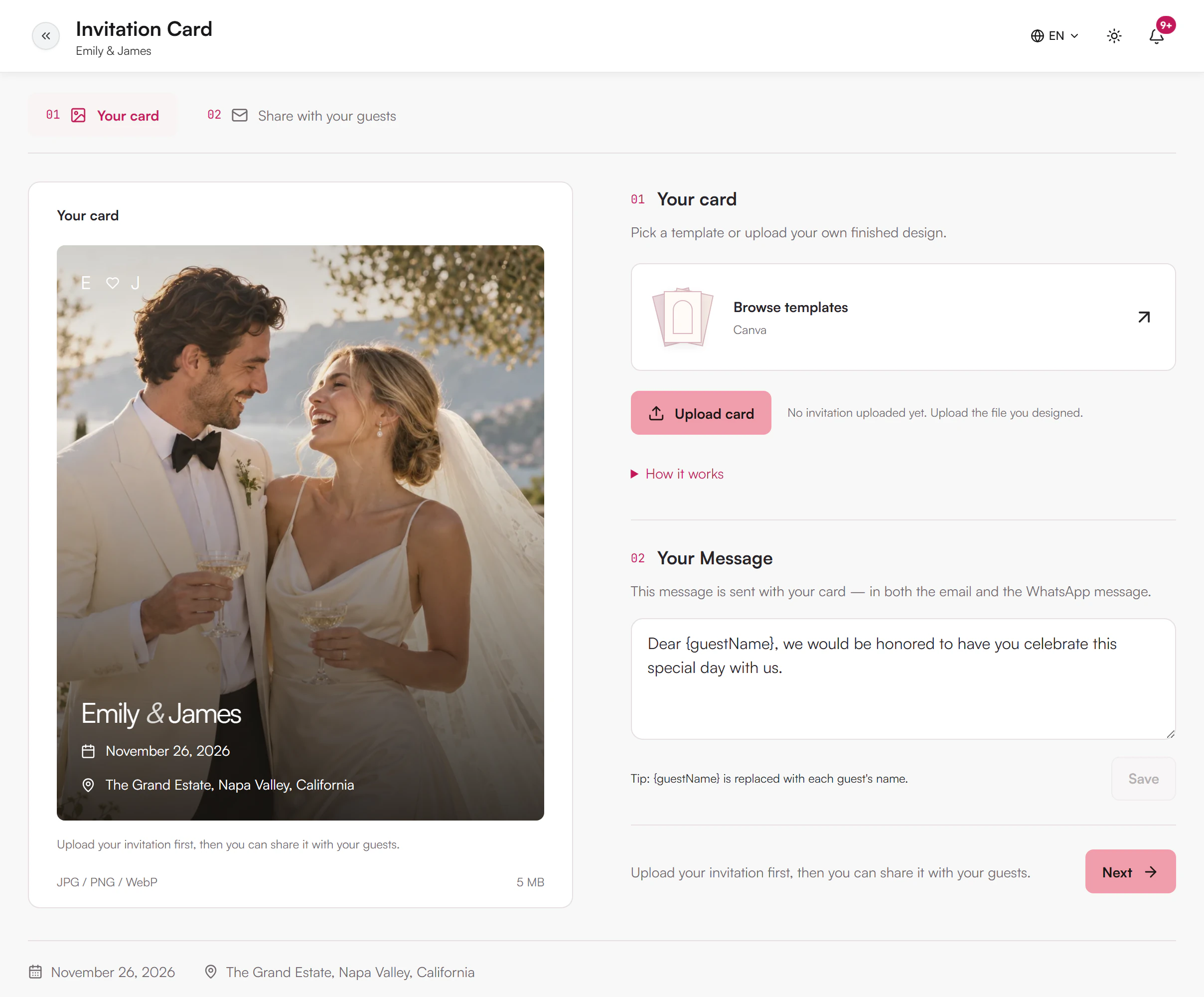This screenshot has height=997, width=1204.
Task: Collapse sidebar with double-chevron button
Action: click(46, 36)
